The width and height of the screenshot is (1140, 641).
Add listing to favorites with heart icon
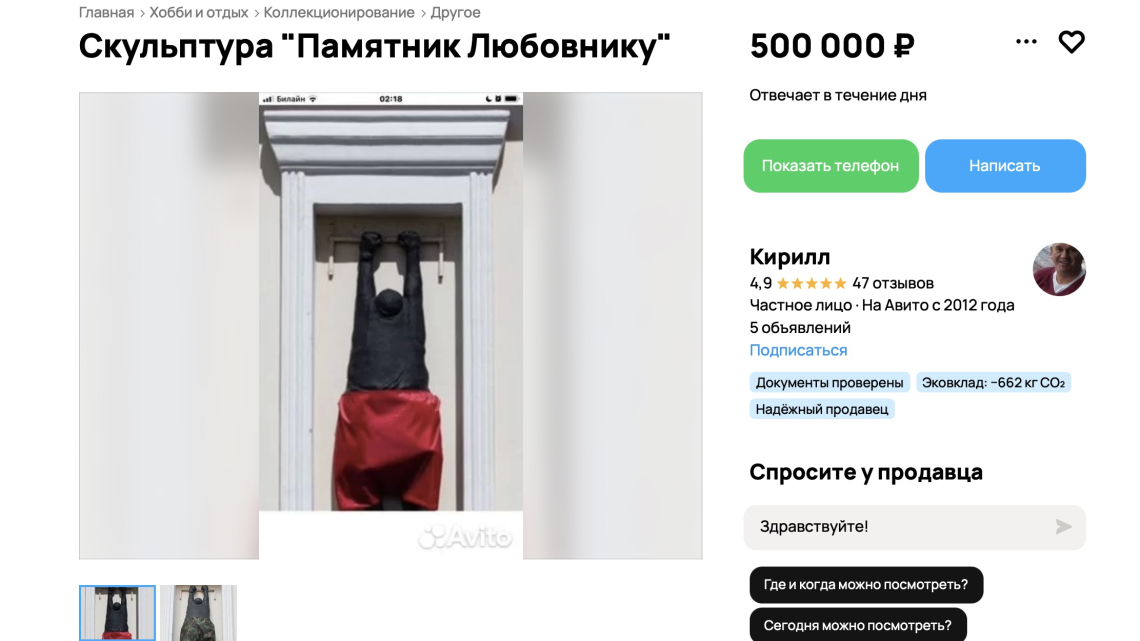click(x=1071, y=42)
